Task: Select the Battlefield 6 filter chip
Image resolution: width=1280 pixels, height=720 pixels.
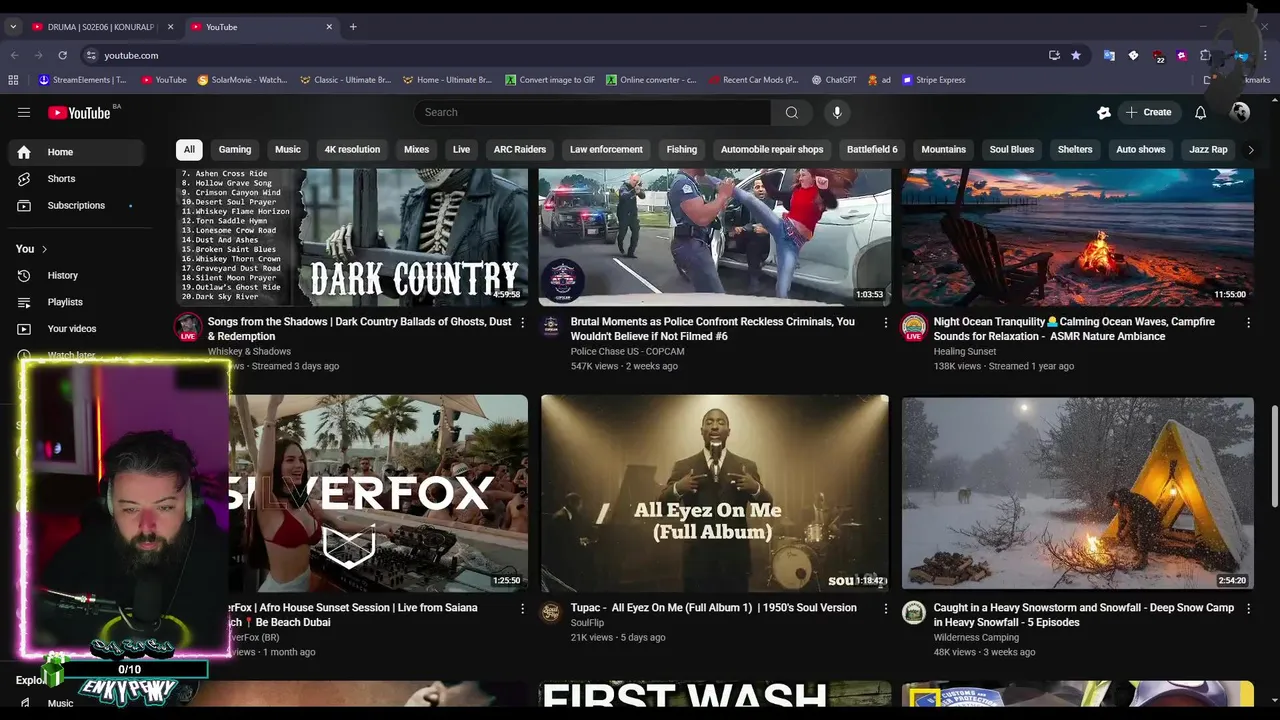Action: pyautogui.click(x=872, y=150)
